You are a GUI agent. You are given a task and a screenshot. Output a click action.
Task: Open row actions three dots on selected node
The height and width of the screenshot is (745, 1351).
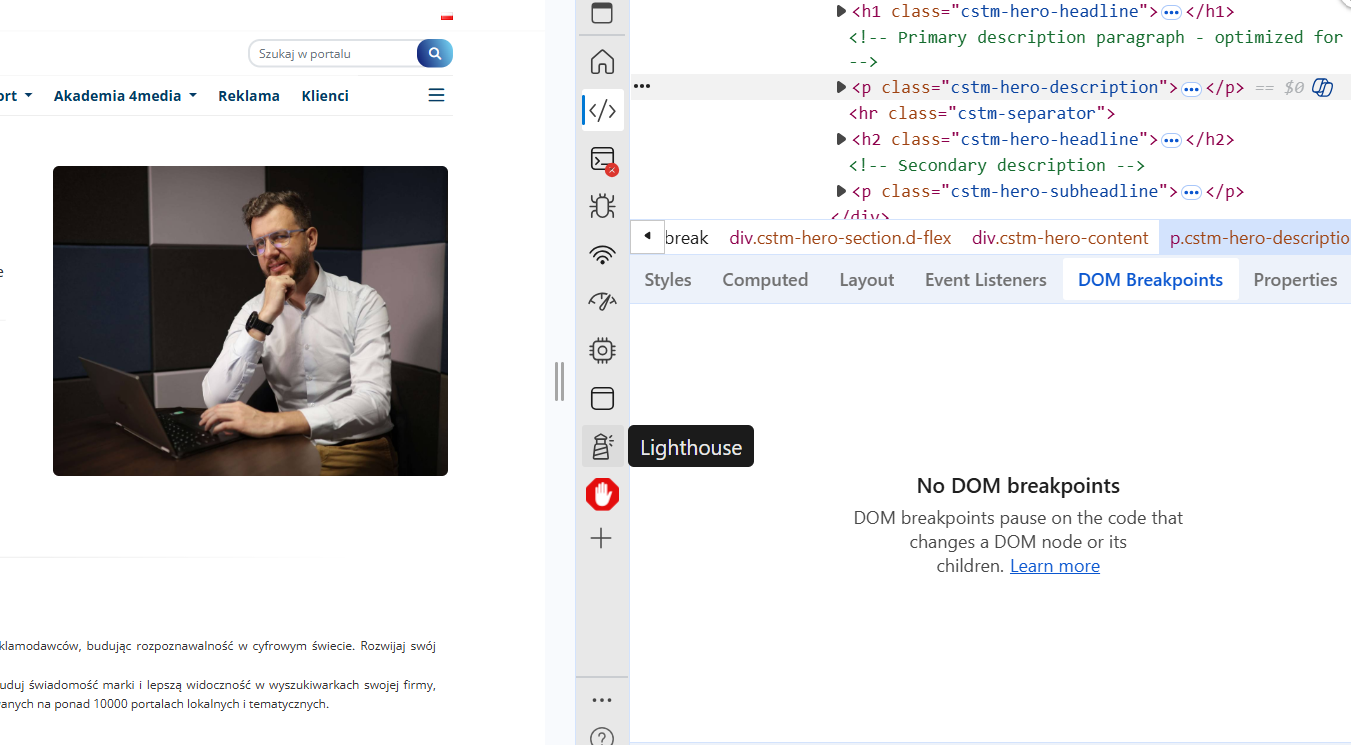tap(642, 87)
